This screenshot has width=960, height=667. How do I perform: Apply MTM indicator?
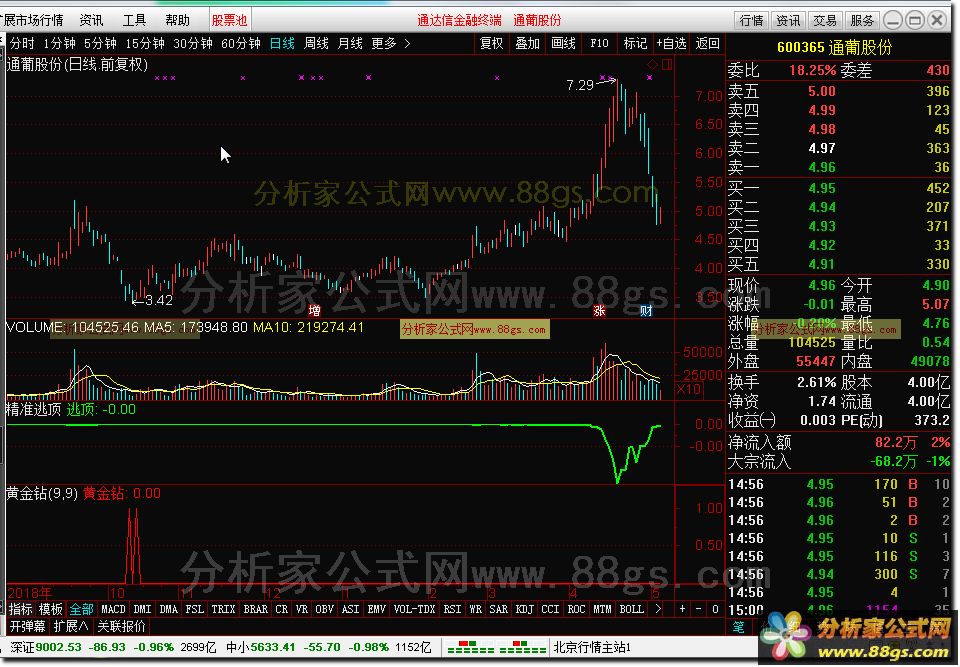(x=602, y=609)
